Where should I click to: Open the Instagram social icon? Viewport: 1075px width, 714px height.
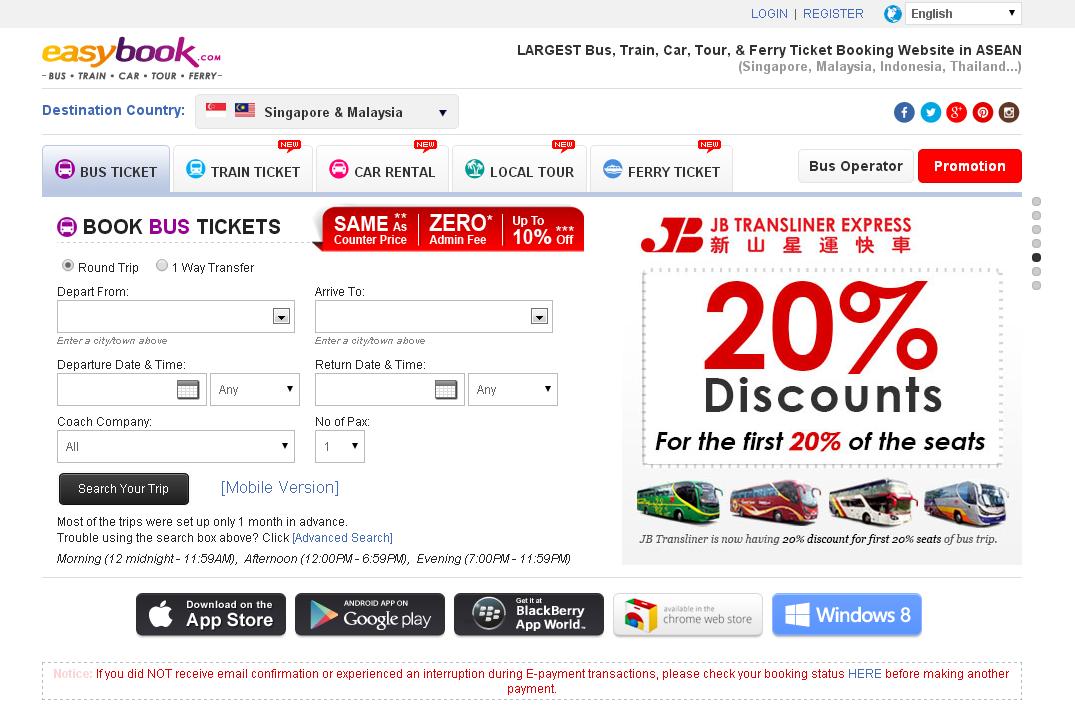[1008, 112]
